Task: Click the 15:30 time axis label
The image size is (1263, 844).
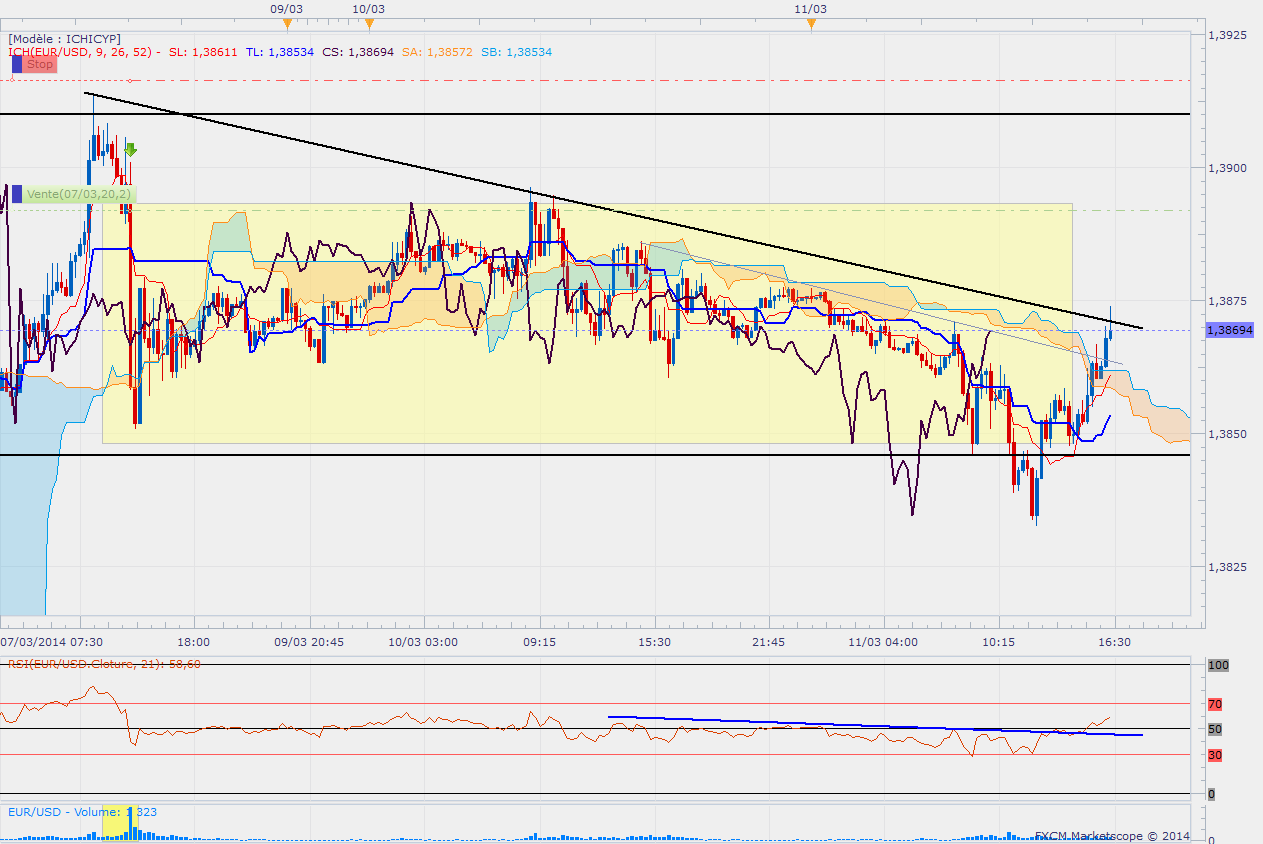Action: (654, 642)
